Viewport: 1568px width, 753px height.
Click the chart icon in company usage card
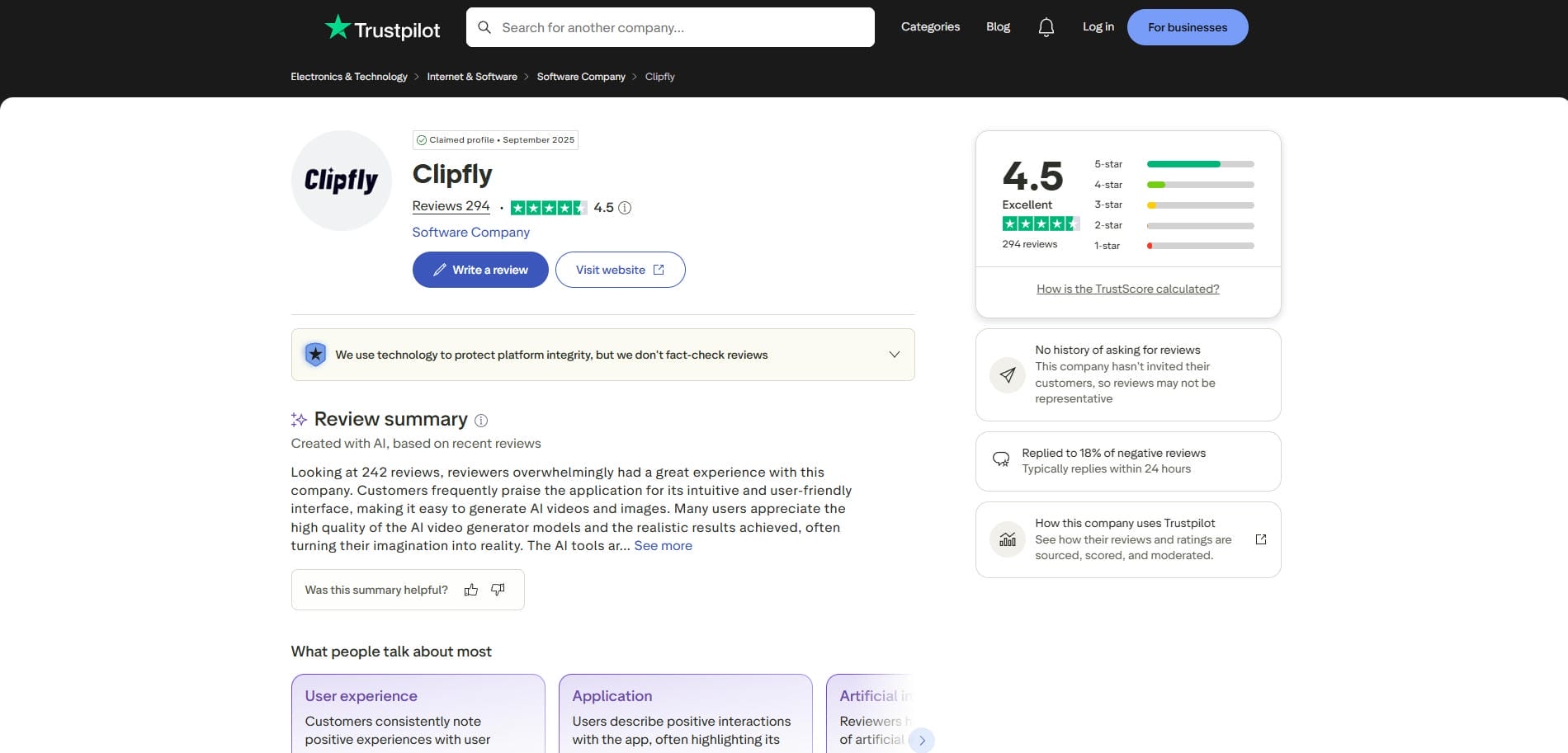pos(1008,540)
